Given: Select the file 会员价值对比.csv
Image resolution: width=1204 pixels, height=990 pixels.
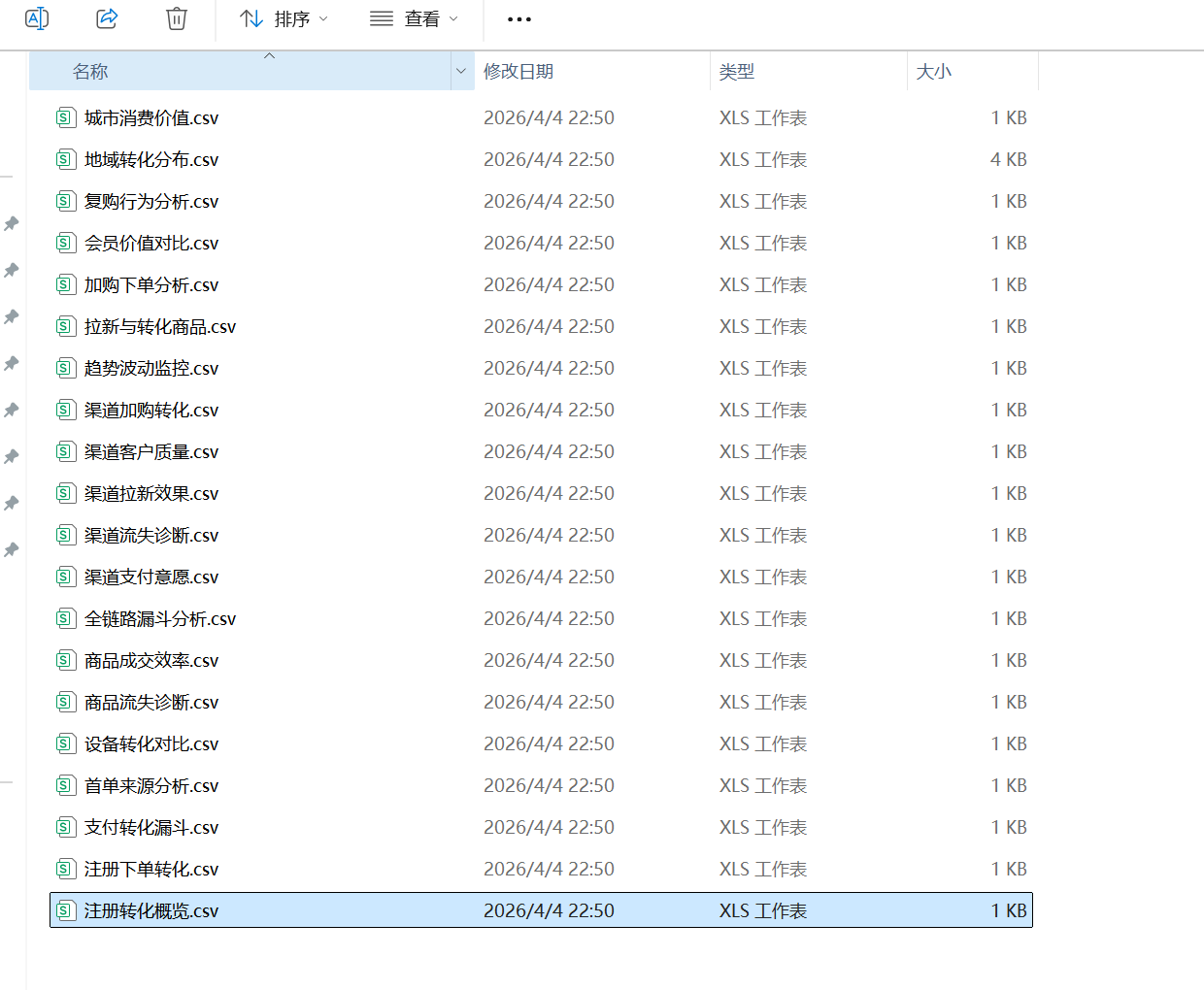Looking at the screenshot, I should click(x=151, y=244).
